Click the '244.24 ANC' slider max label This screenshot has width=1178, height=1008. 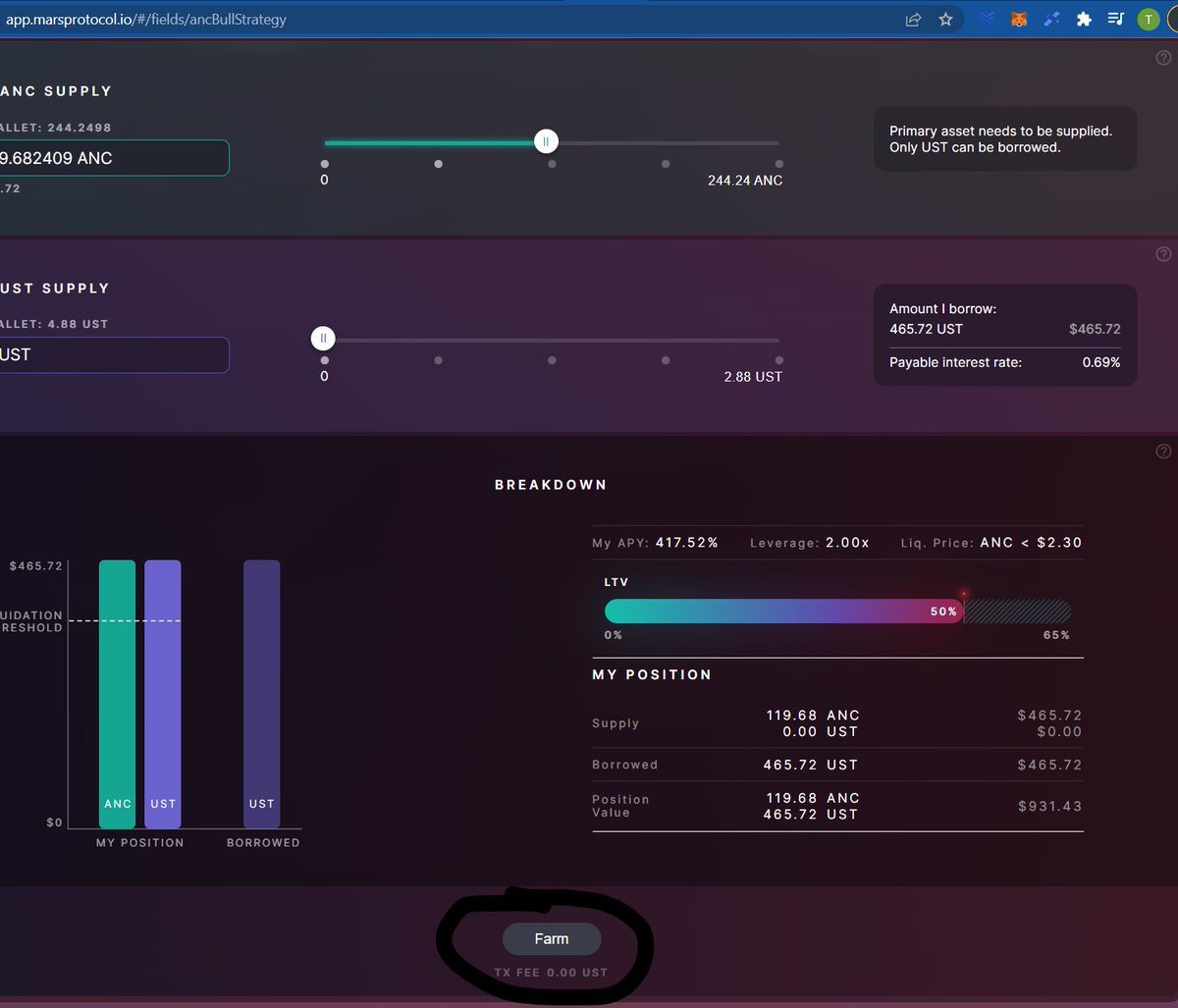tap(745, 181)
